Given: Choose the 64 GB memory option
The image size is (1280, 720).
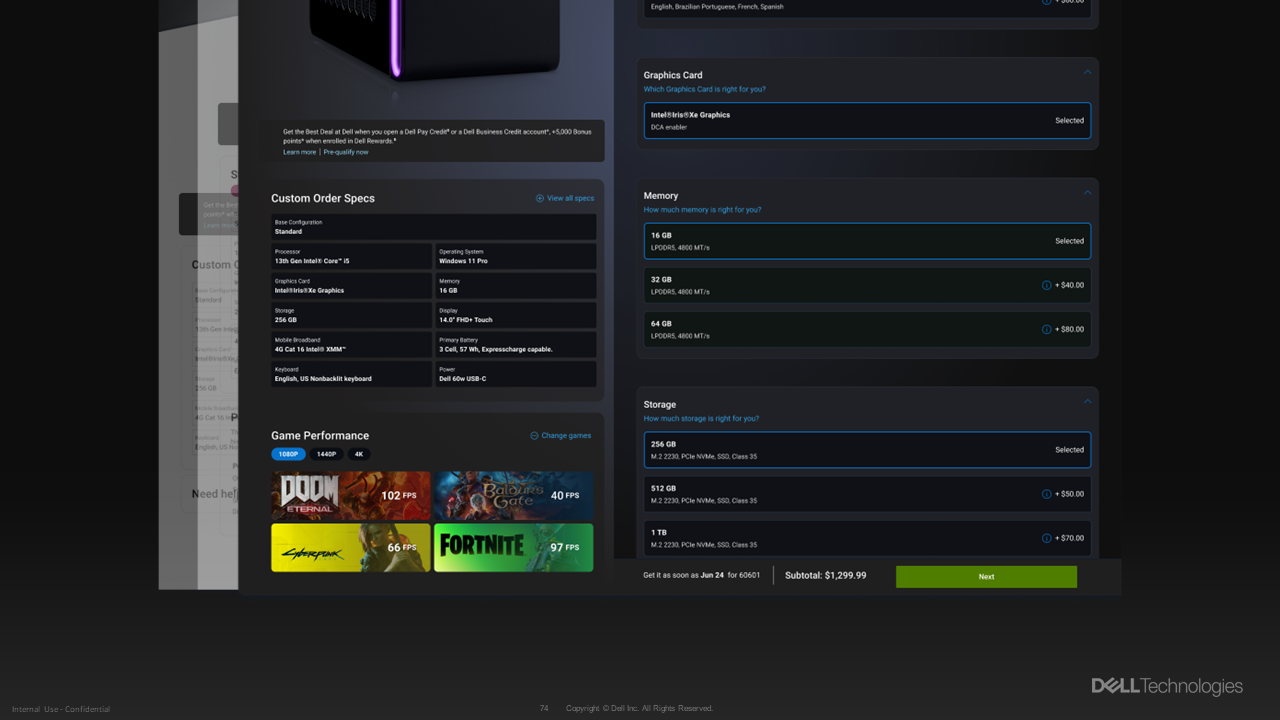Looking at the screenshot, I should (867, 329).
